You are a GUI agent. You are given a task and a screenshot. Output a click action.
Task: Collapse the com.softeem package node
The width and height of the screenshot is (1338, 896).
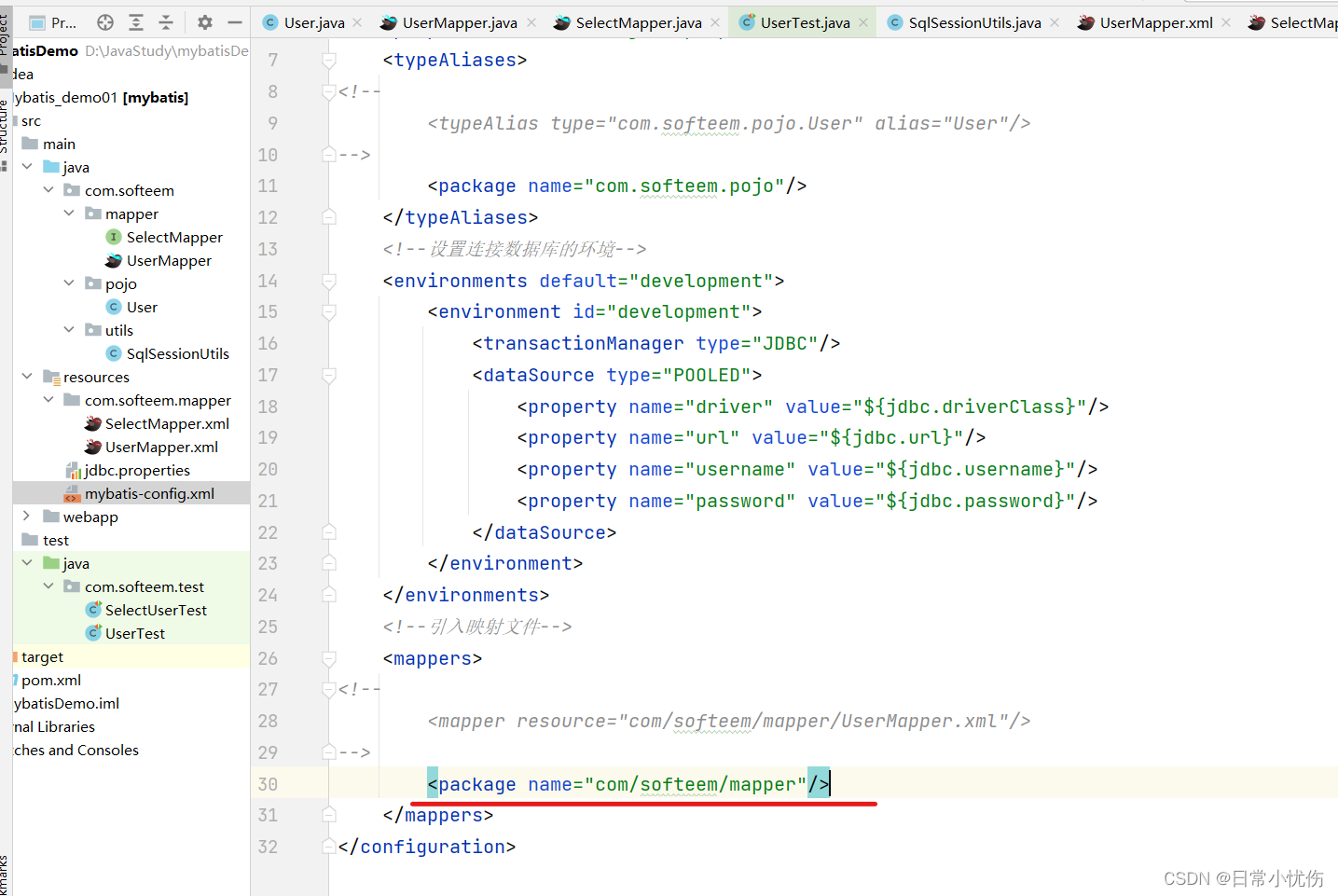point(48,189)
